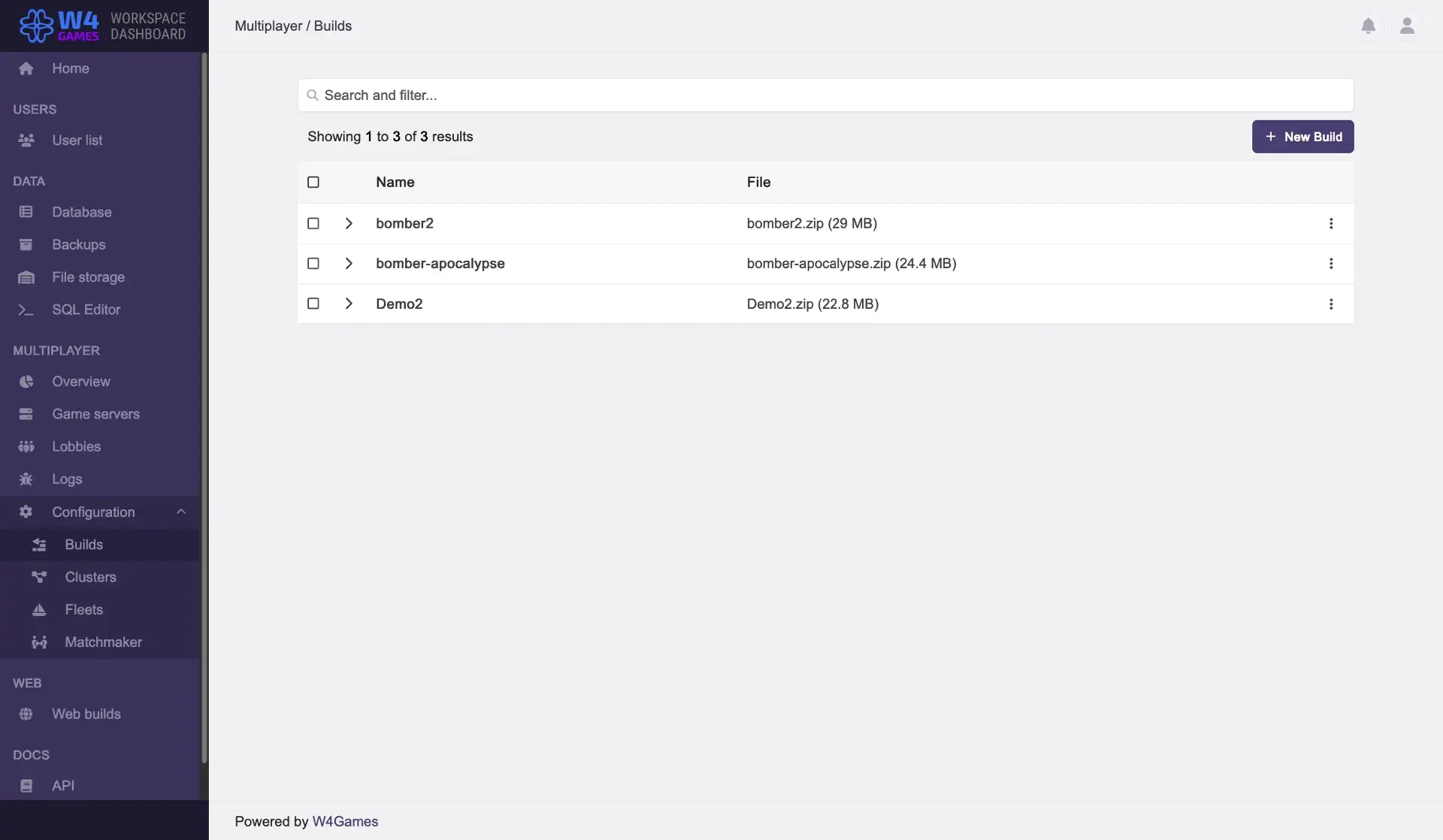Open Clusters in the Configuration submenu
The width and height of the screenshot is (1443, 840).
pyautogui.click(x=90, y=578)
